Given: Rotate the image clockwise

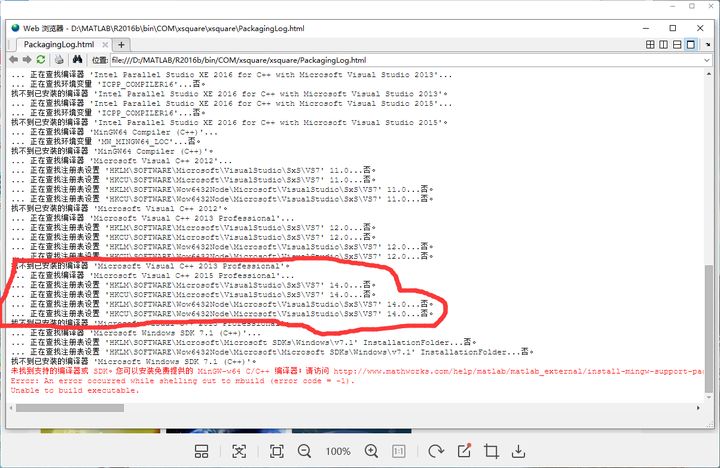Looking at the screenshot, I should (435, 451).
